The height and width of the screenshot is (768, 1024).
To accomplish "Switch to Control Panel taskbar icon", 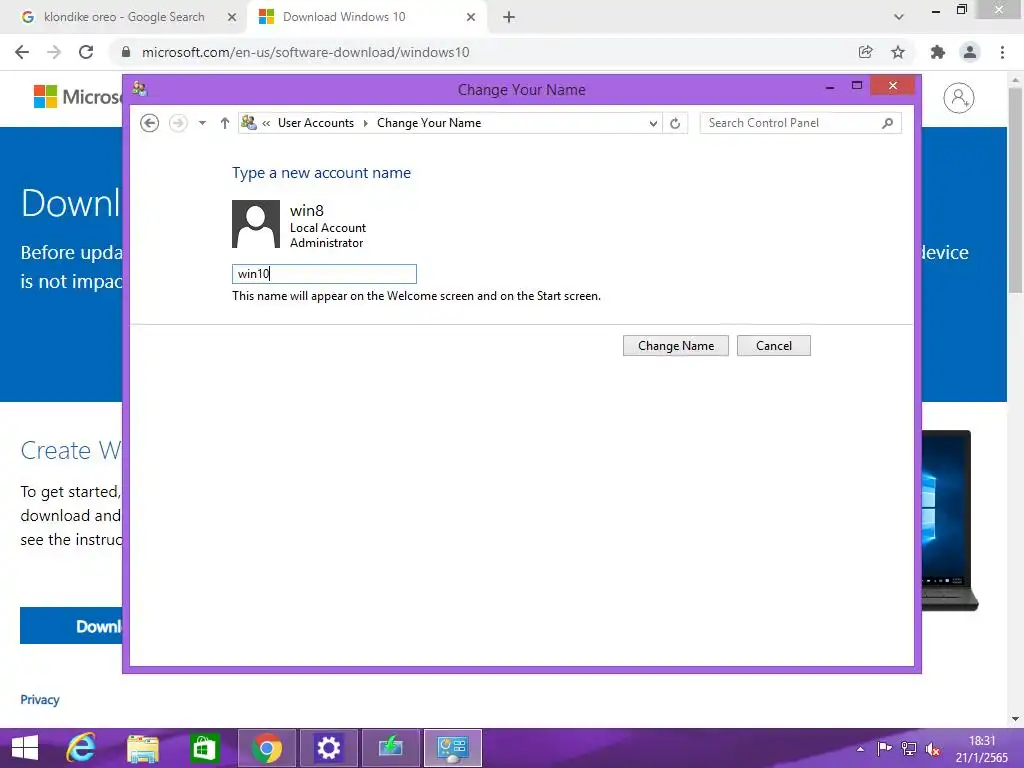I will click(453, 748).
